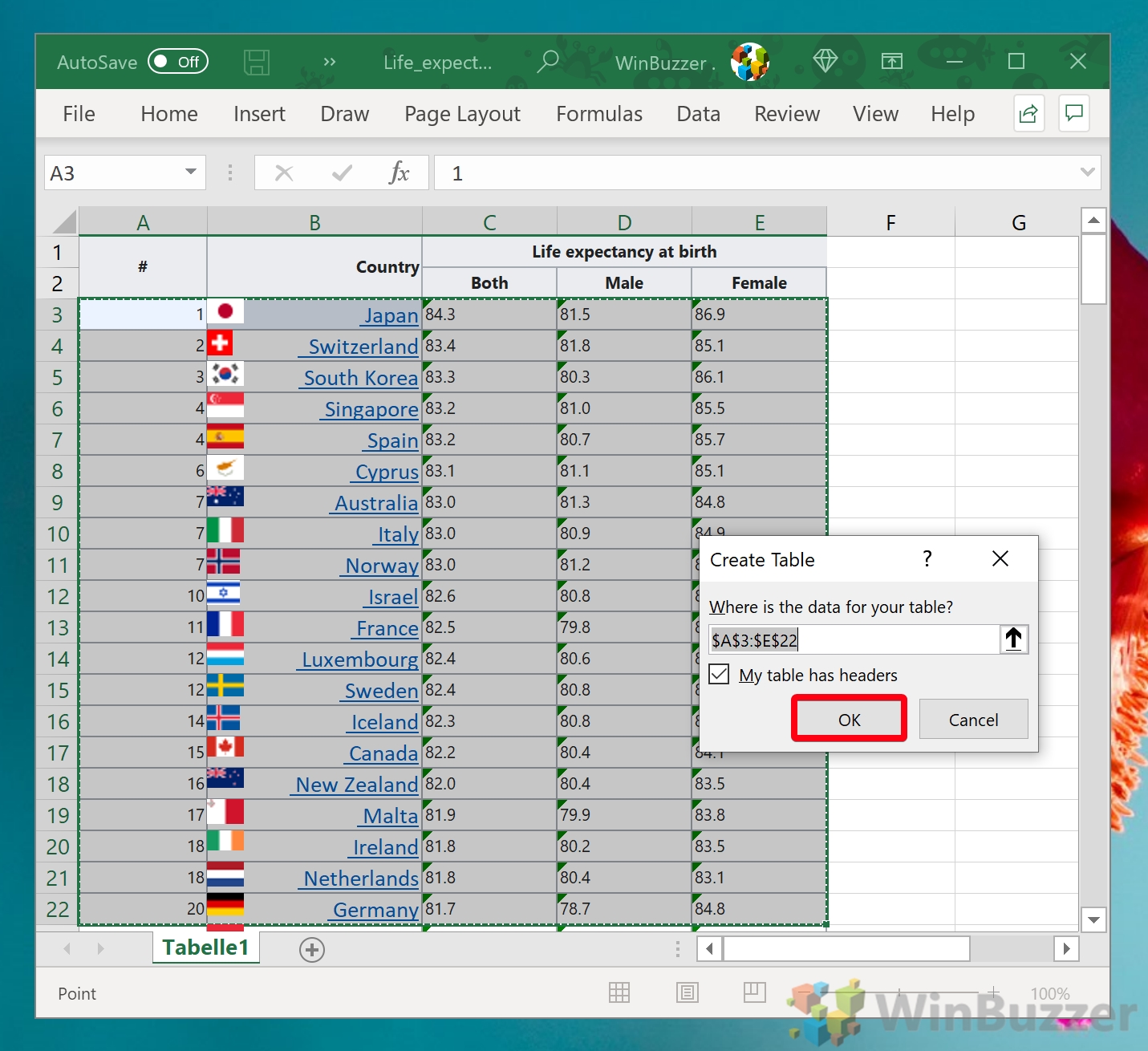
Task: Open the Name Box dropdown
Action: pyautogui.click(x=190, y=172)
